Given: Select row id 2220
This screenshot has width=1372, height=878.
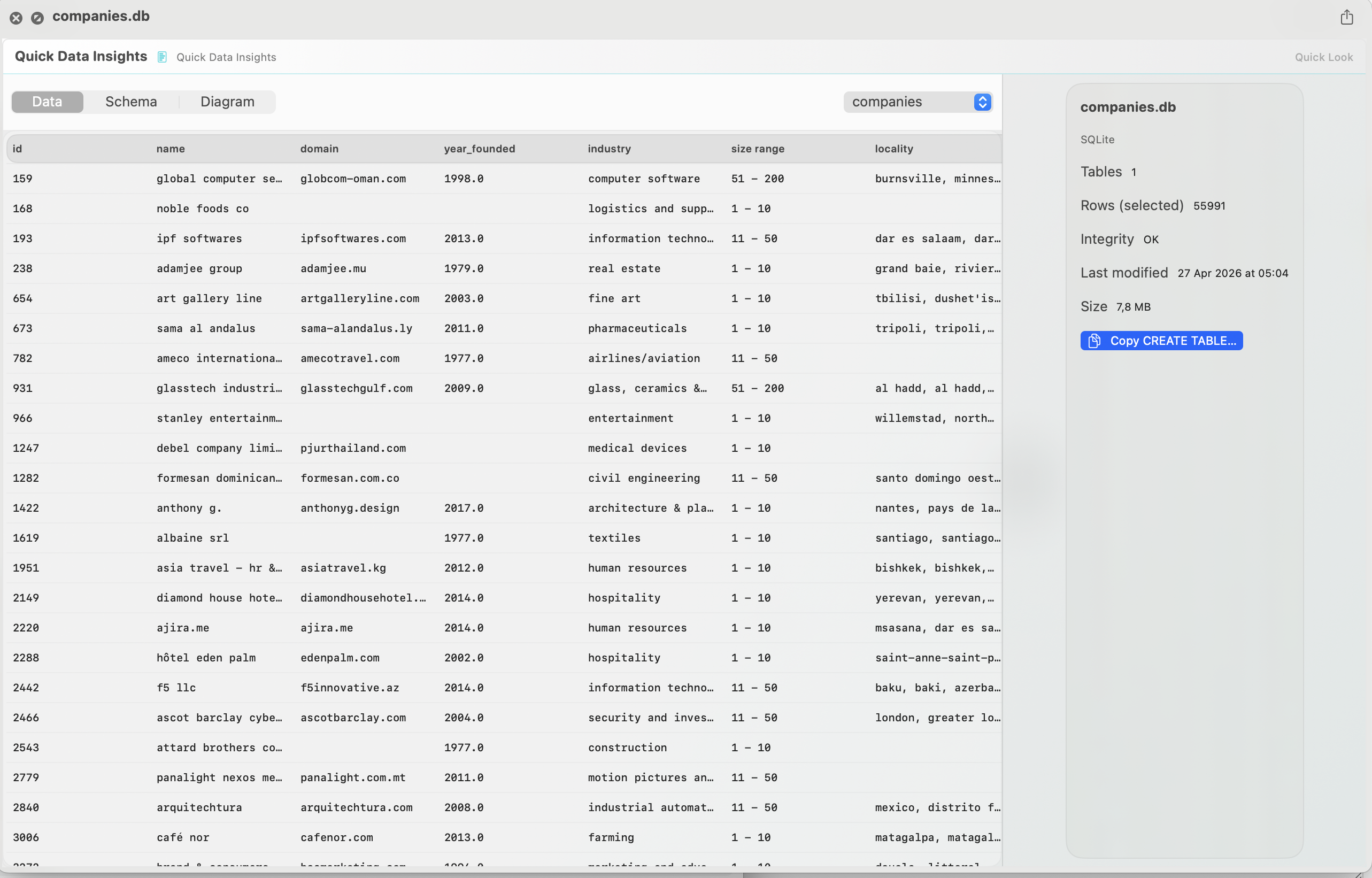Looking at the screenshot, I should tap(26, 628).
